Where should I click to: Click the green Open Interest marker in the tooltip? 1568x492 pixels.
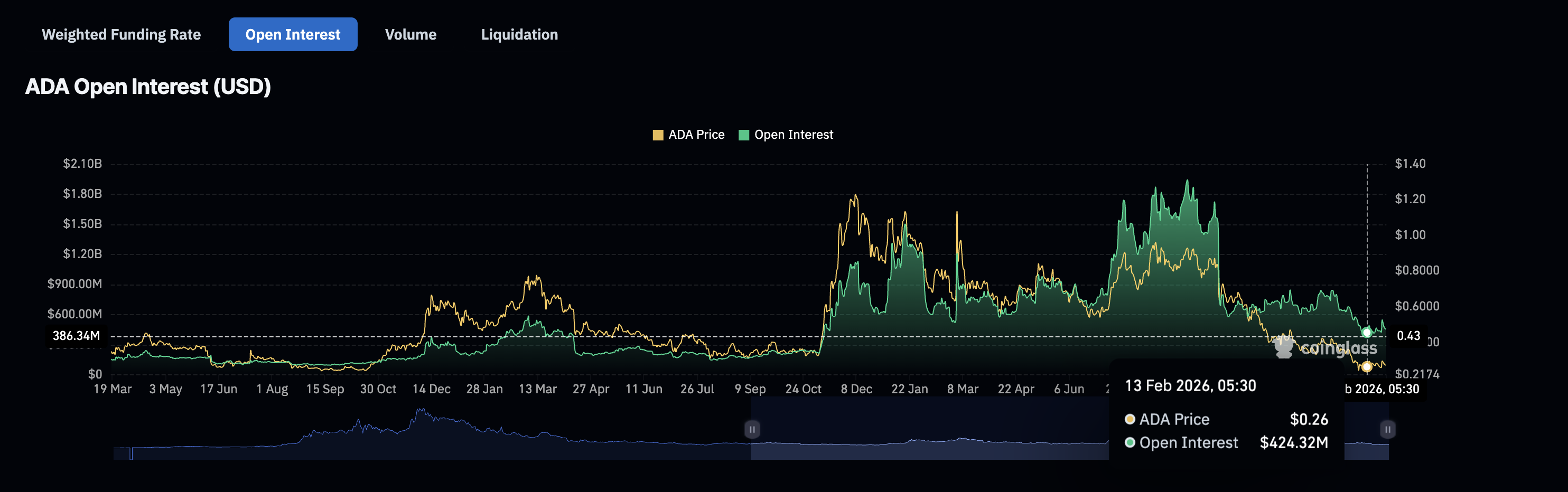[1130, 443]
